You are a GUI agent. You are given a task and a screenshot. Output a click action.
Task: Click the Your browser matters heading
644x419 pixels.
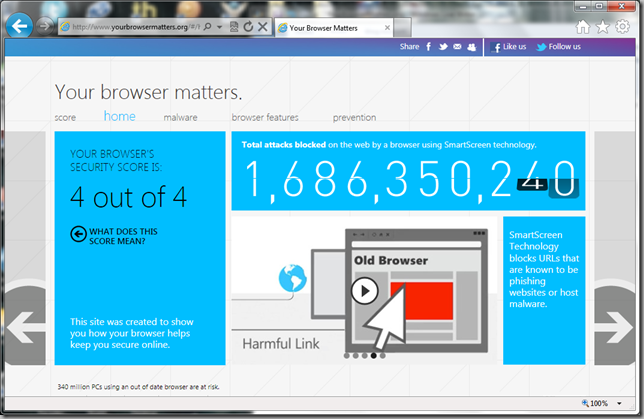click(148, 92)
